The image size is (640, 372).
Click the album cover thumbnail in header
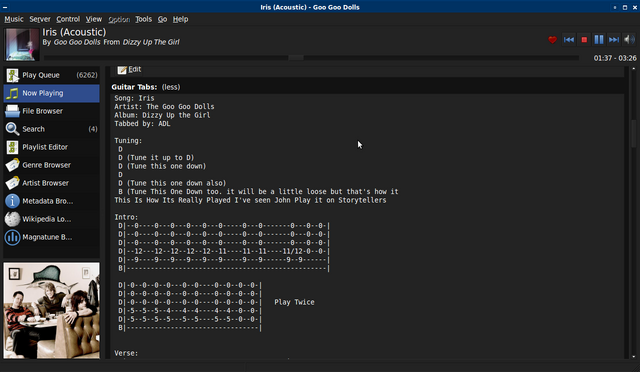pos(22,45)
